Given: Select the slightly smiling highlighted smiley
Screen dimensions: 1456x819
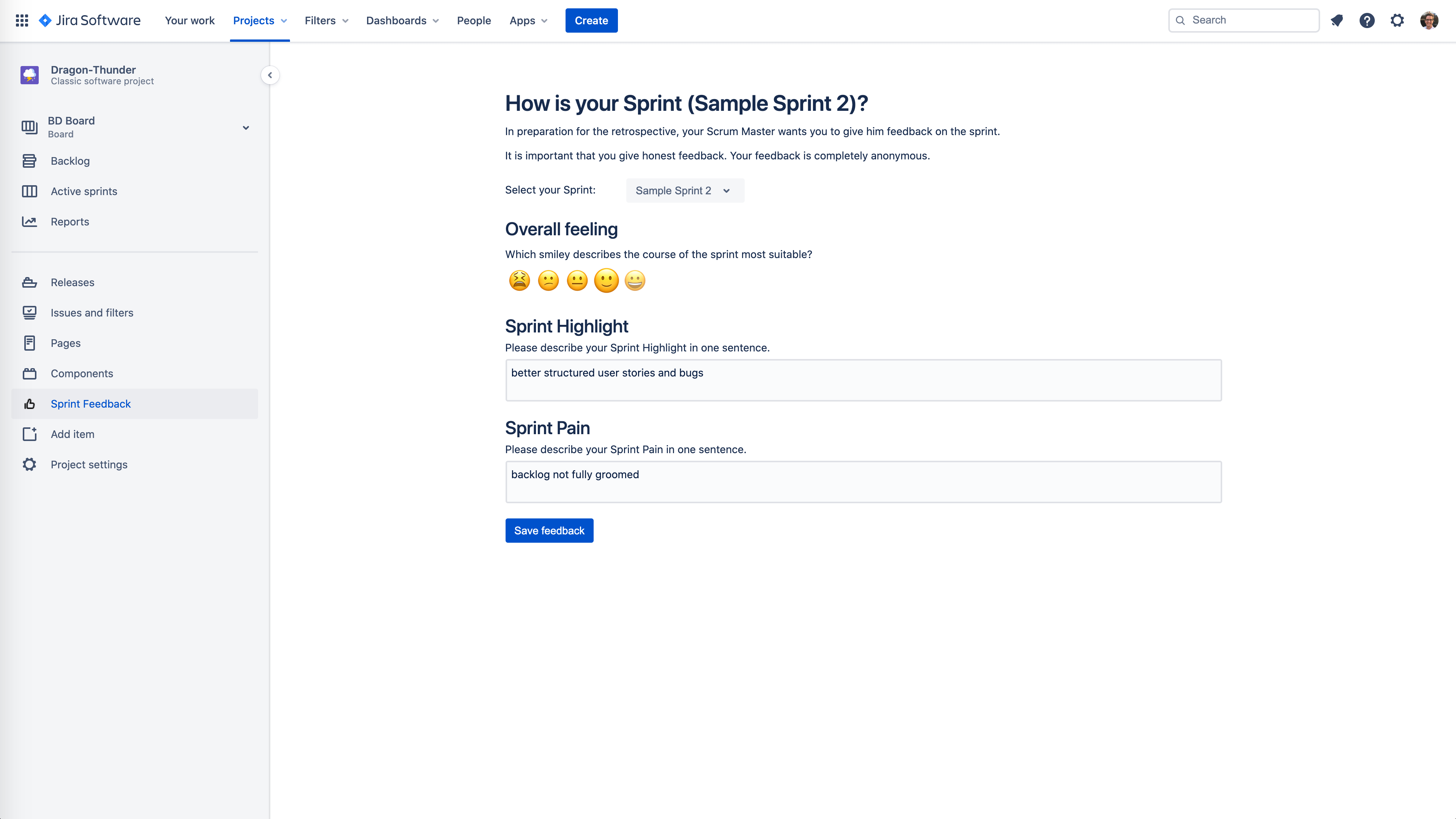Looking at the screenshot, I should coord(606,280).
